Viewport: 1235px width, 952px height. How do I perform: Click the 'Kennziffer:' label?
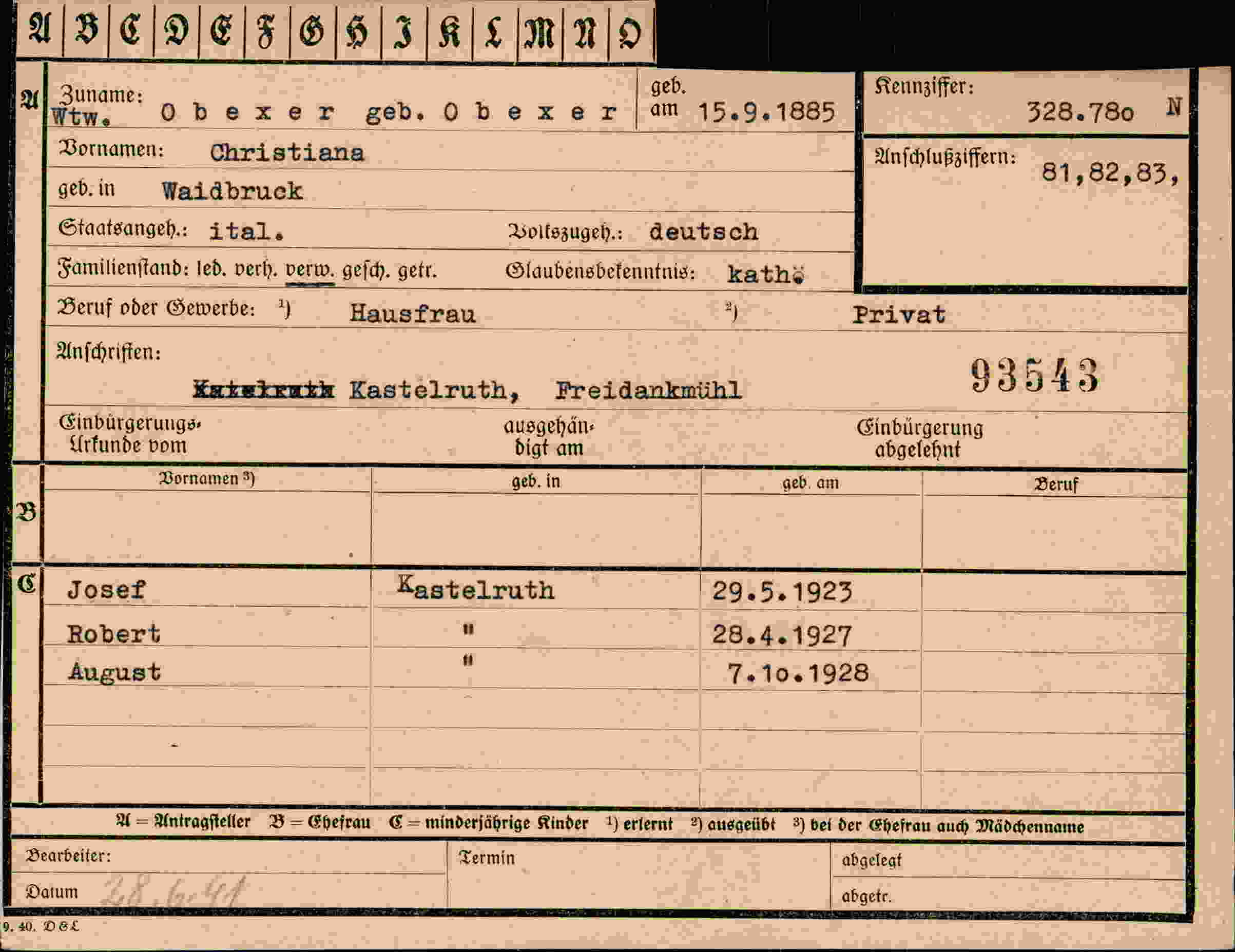[924, 87]
